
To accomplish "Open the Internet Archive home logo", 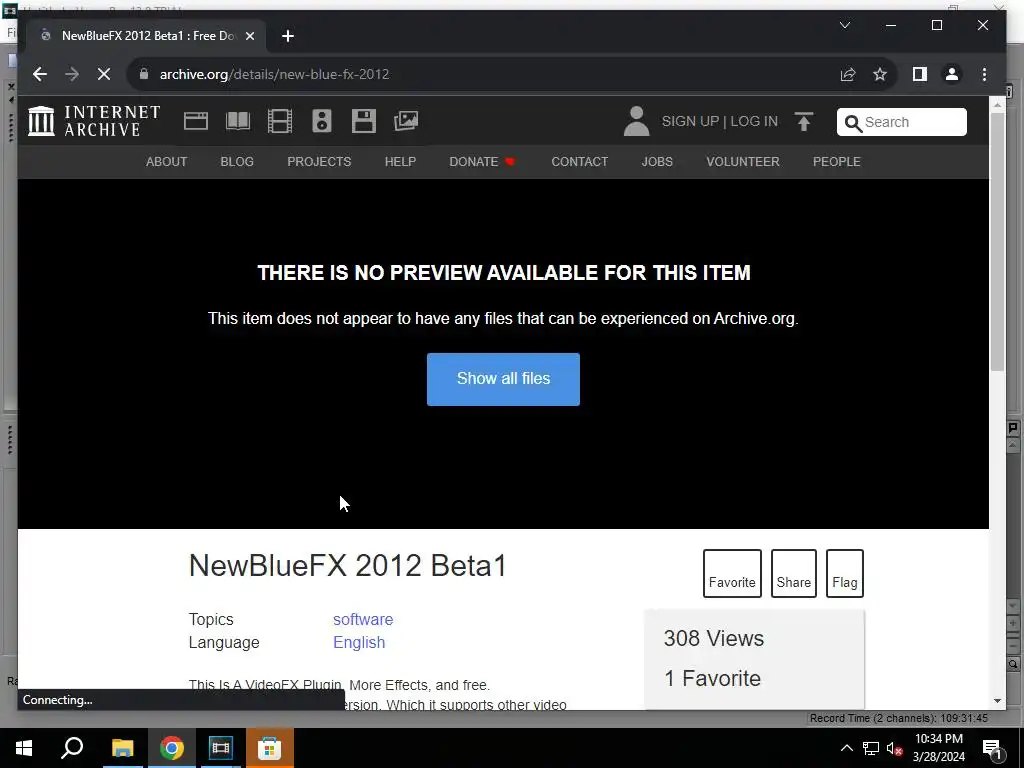I will point(94,121).
